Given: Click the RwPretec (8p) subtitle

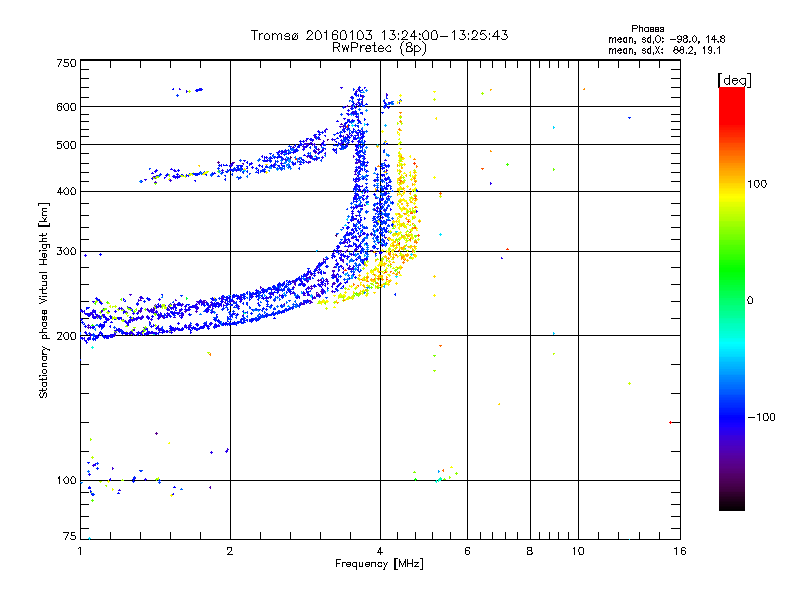Looking at the screenshot, I should [x=379, y=48].
